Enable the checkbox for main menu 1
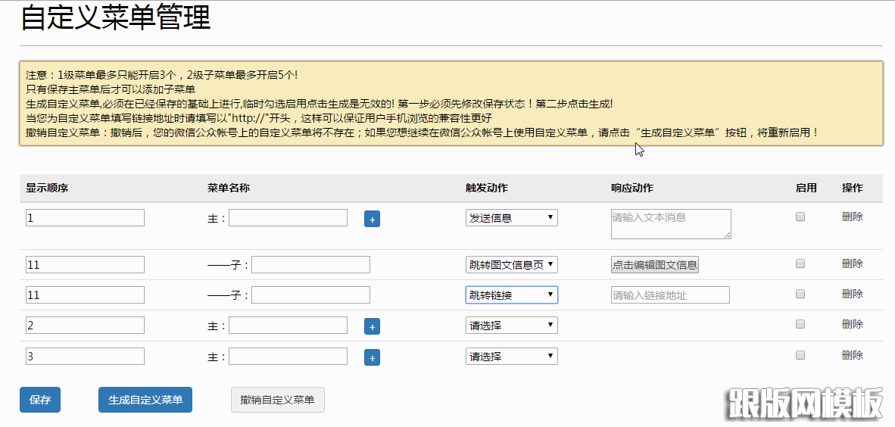 800,217
